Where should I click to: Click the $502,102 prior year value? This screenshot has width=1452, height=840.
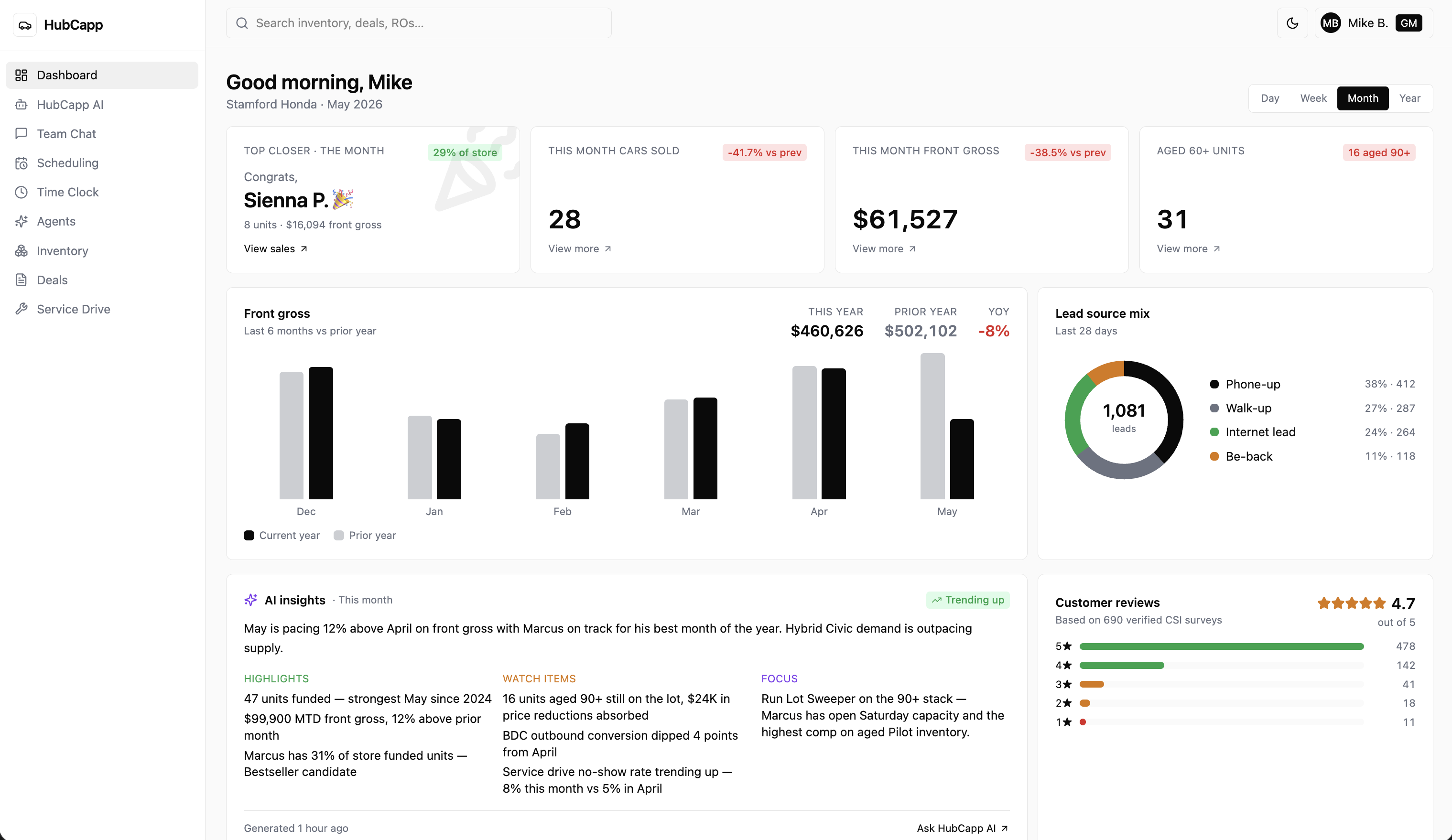pos(920,331)
